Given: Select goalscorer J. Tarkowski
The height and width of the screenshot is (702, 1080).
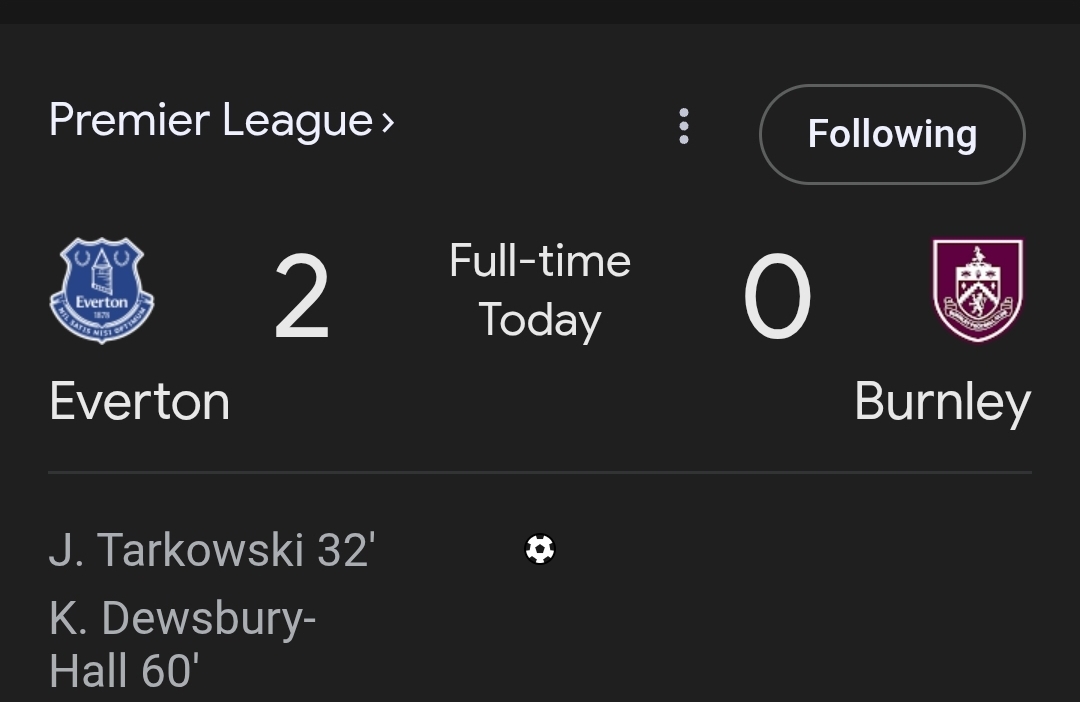Looking at the screenshot, I should 176,550.
